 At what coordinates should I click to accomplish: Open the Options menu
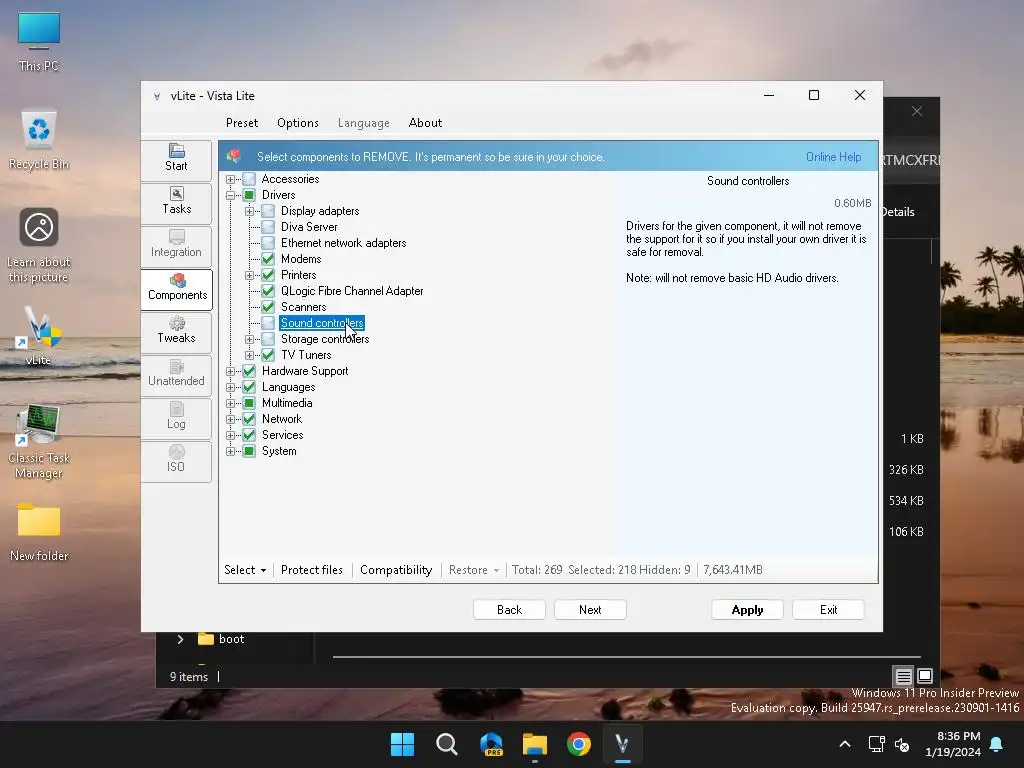(298, 123)
